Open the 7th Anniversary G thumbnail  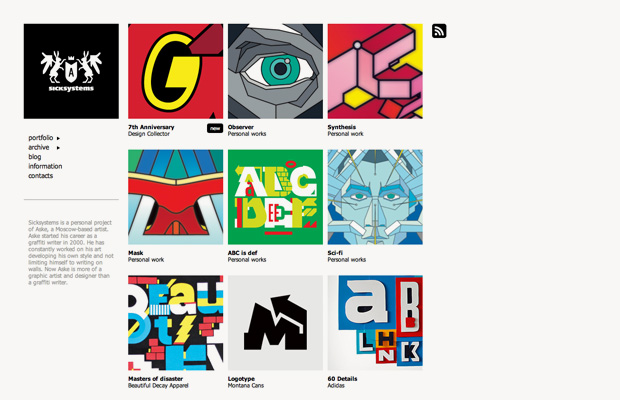pos(176,71)
